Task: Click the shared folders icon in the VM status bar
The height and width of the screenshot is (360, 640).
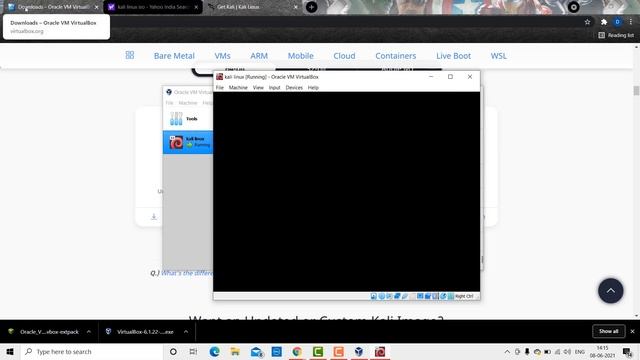Action: point(412,296)
